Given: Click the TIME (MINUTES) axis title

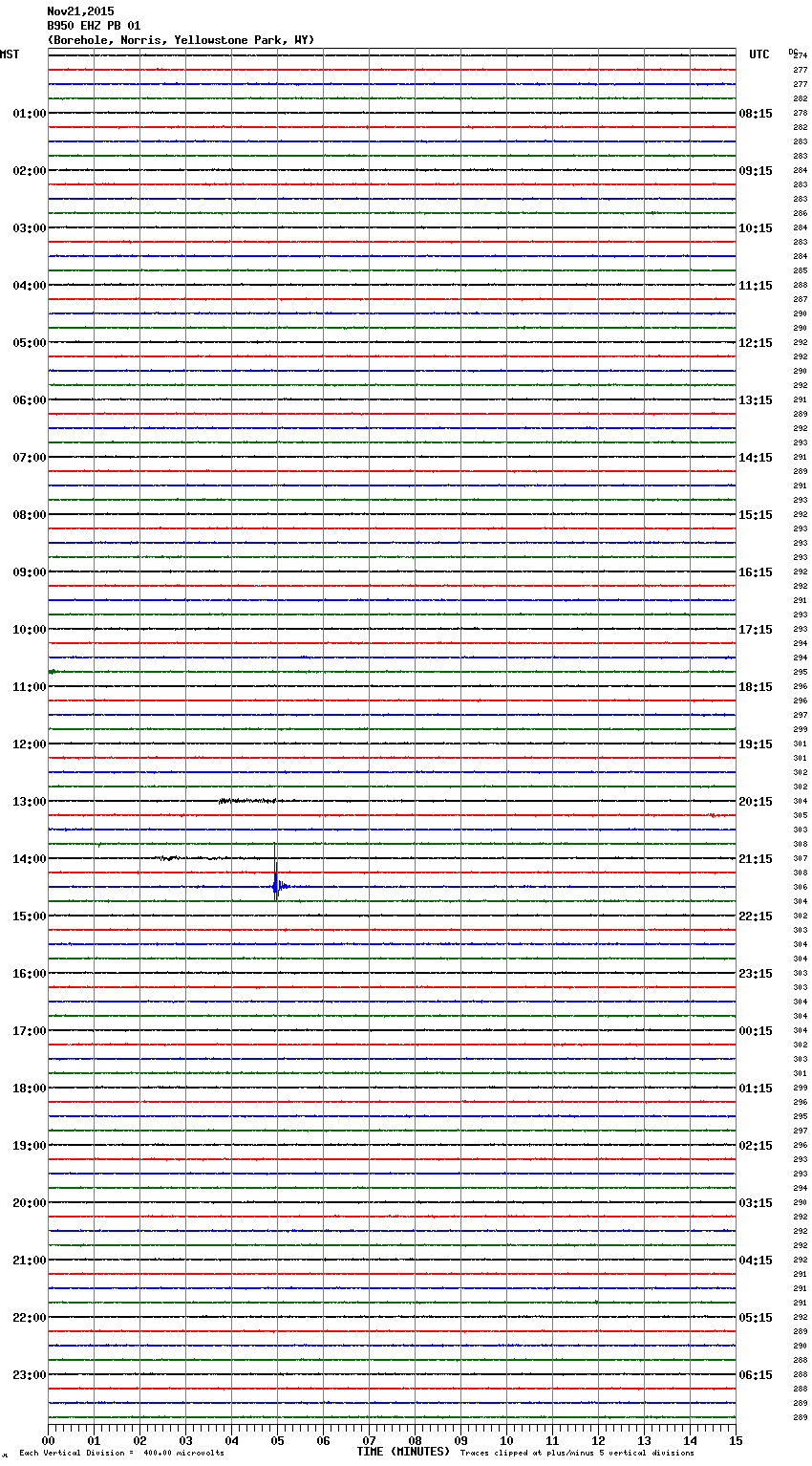Looking at the screenshot, I should (x=403, y=1452).
